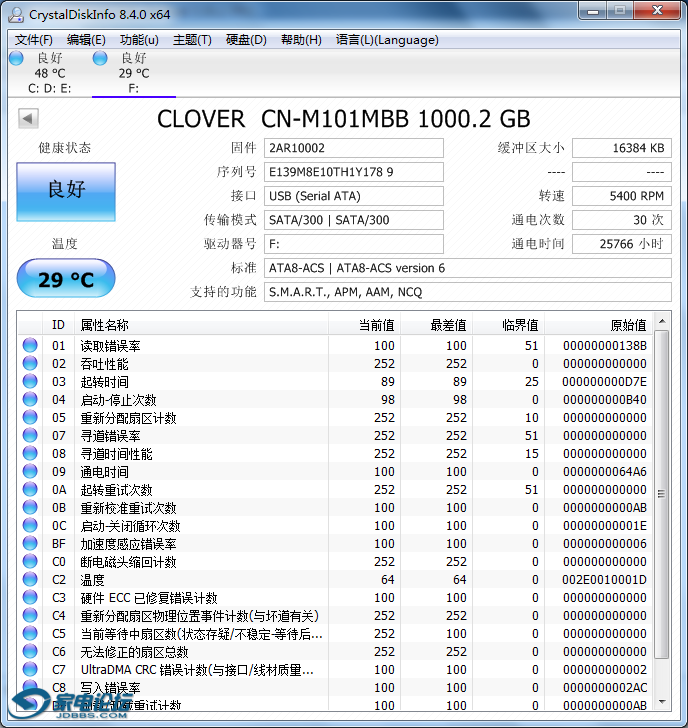Image resolution: width=688 pixels, height=728 pixels.
Task: Click raw value 0000000064A6
Action: point(604,471)
